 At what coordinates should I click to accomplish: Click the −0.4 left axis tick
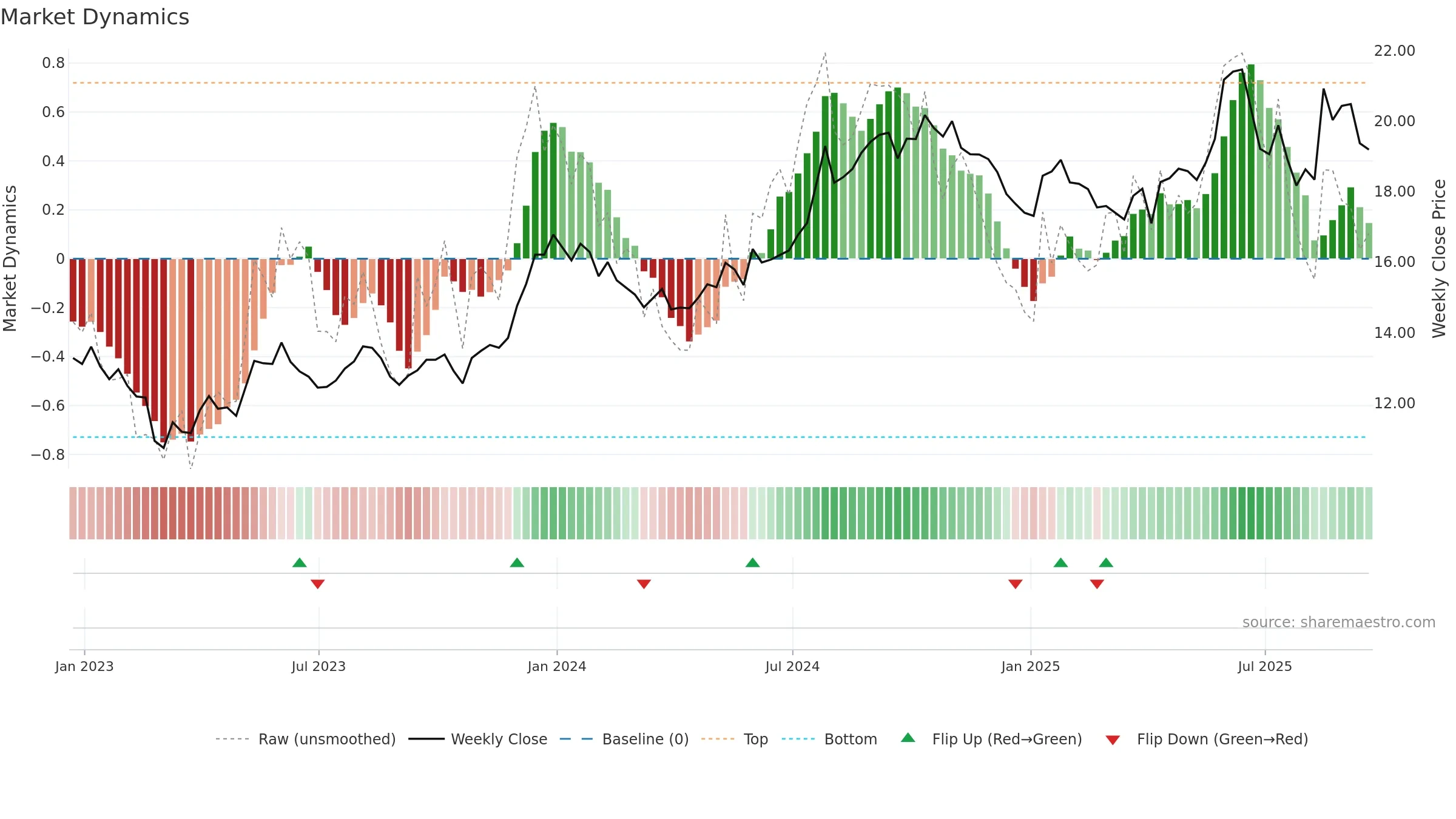pos(48,357)
